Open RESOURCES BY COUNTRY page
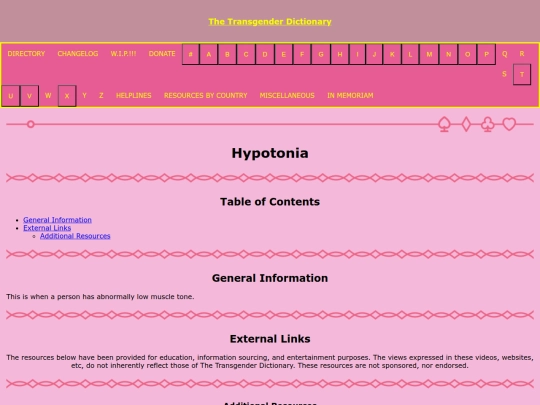Screen dimensions: 540x405 coord(206,95)
